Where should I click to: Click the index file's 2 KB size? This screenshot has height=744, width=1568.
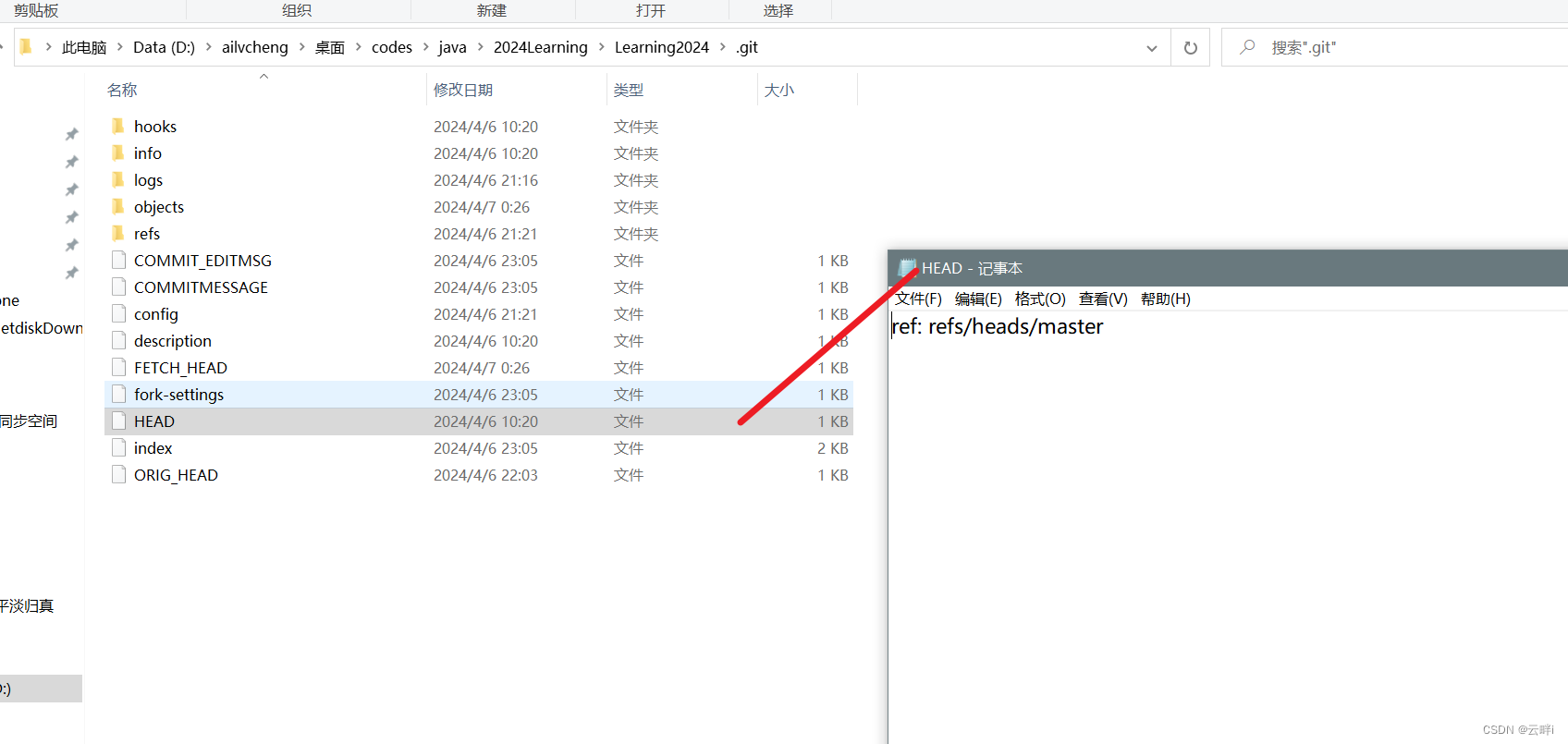pyautogui.click(x=833, y=448)
